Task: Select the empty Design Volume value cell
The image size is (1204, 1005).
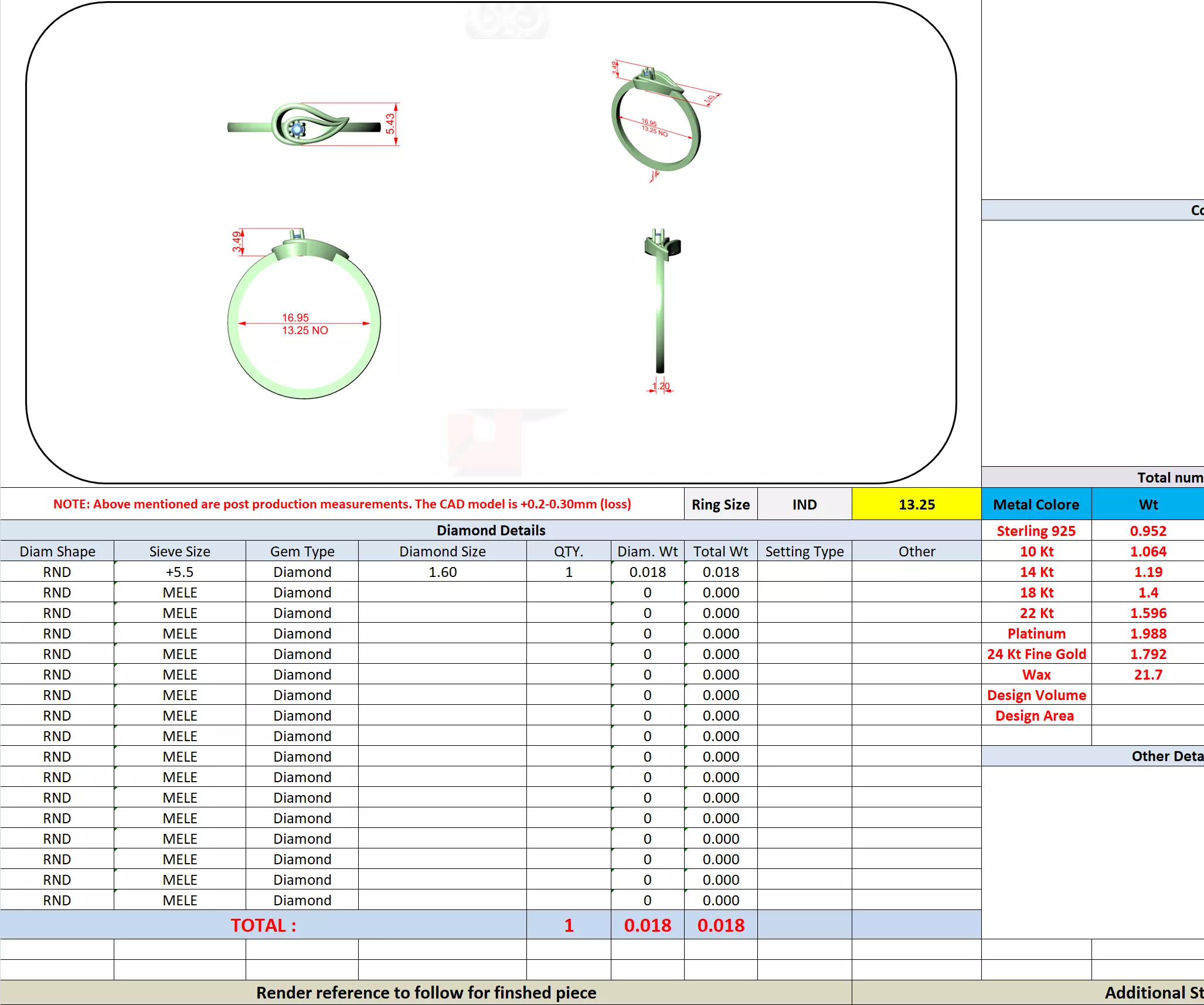Action: click(x=1147, y=695)
